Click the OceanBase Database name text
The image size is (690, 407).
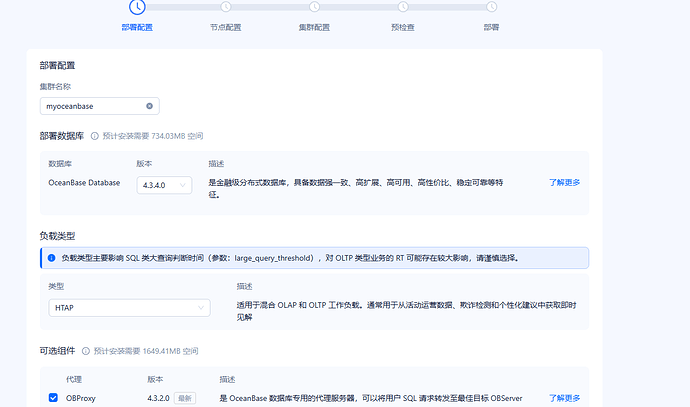[84, 183]
